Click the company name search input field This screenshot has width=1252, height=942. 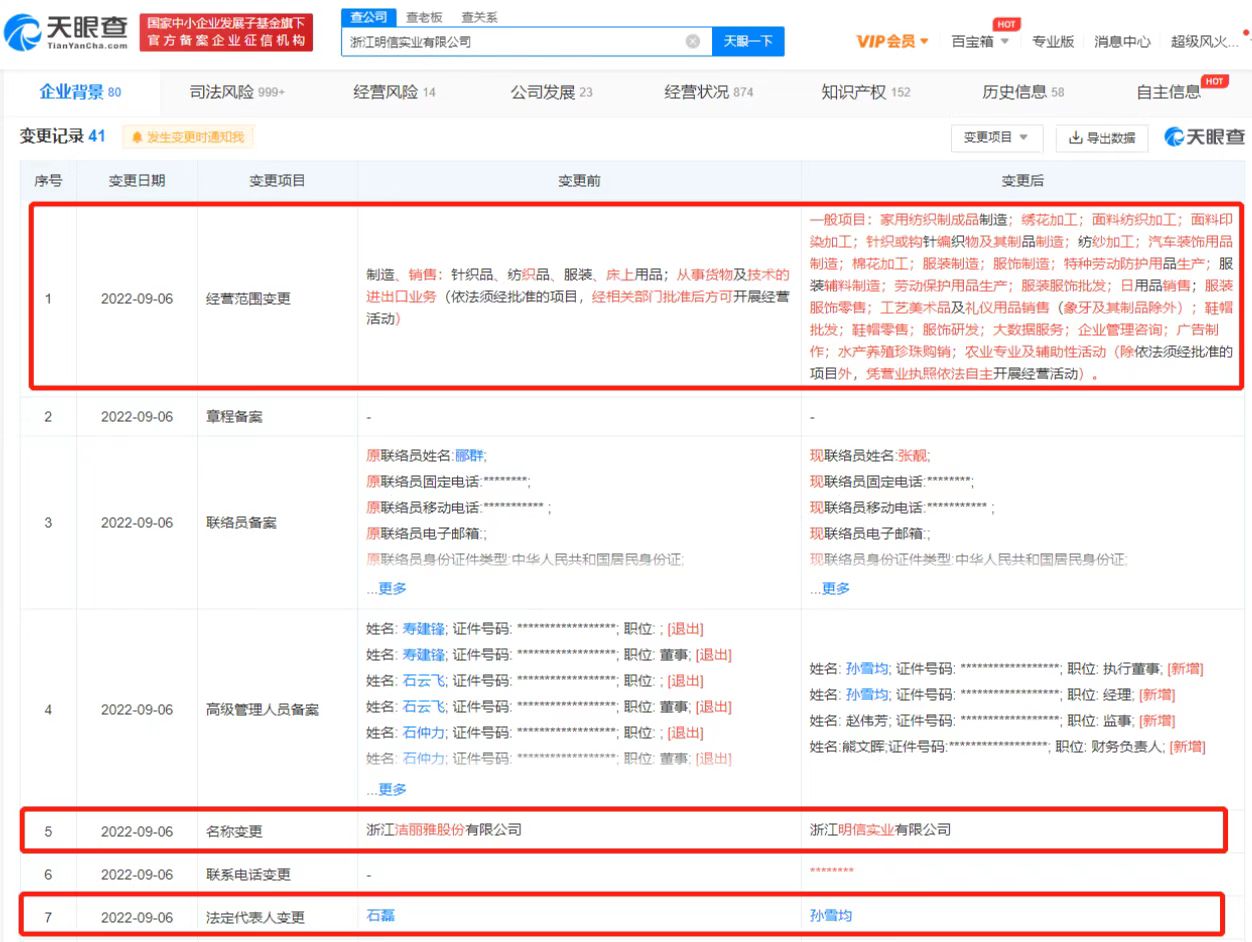click(510, 42)
